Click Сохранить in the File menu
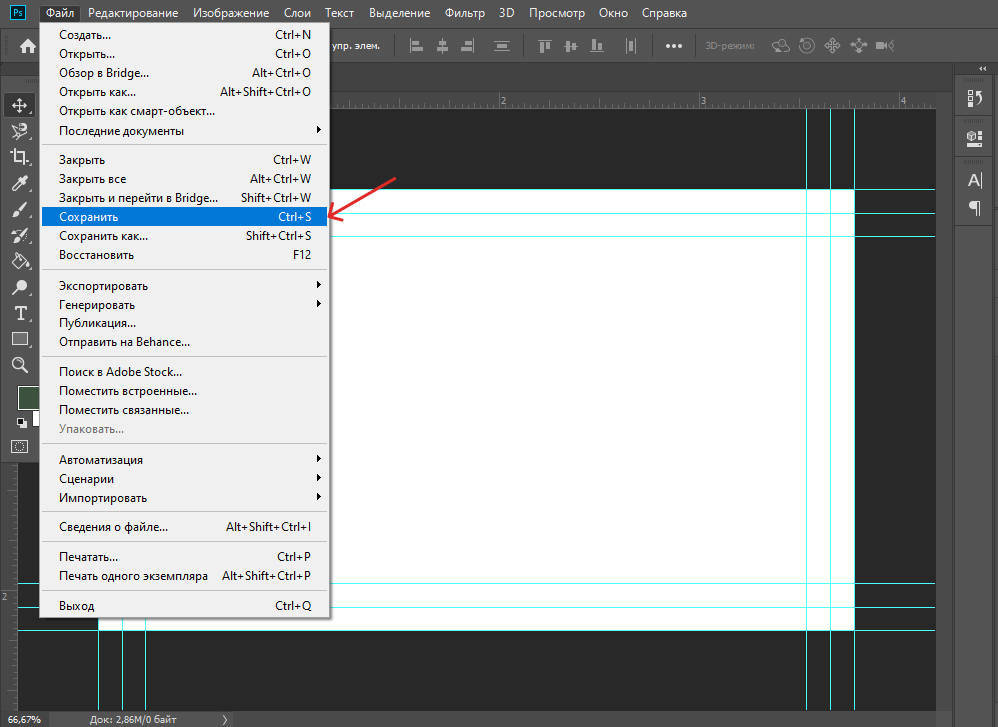The image size is (998, 727). tap(185, 217)
